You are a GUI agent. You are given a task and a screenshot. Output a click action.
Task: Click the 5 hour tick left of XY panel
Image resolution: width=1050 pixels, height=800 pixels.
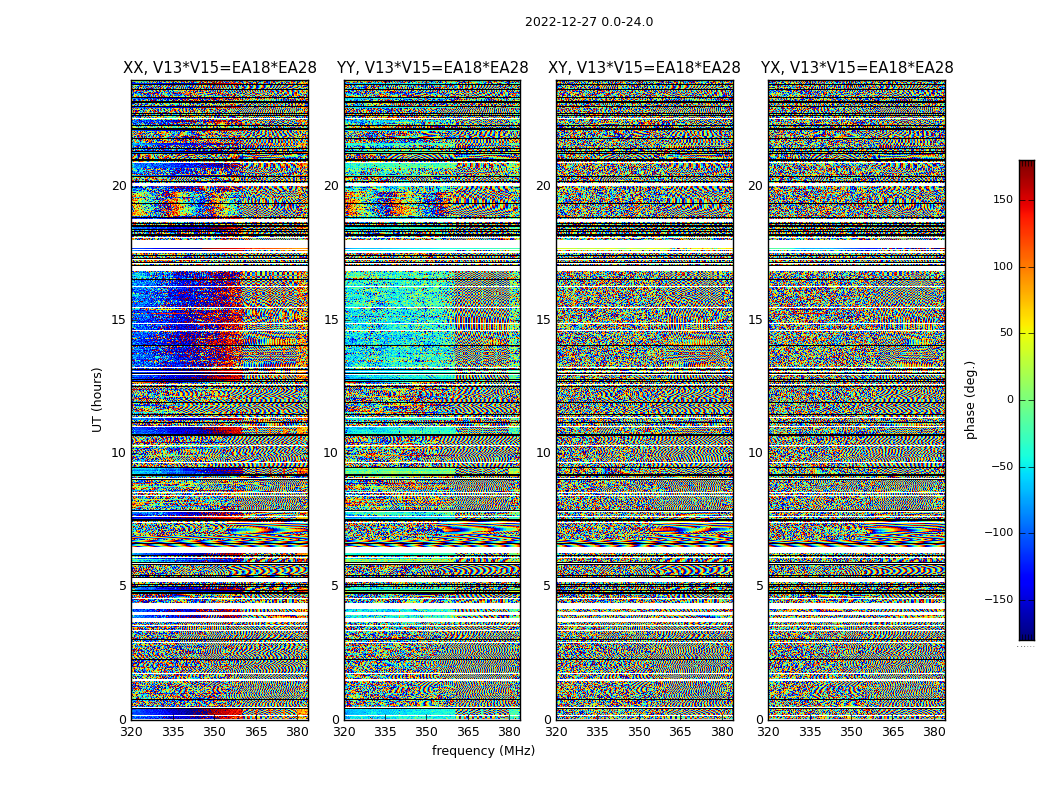547,586
